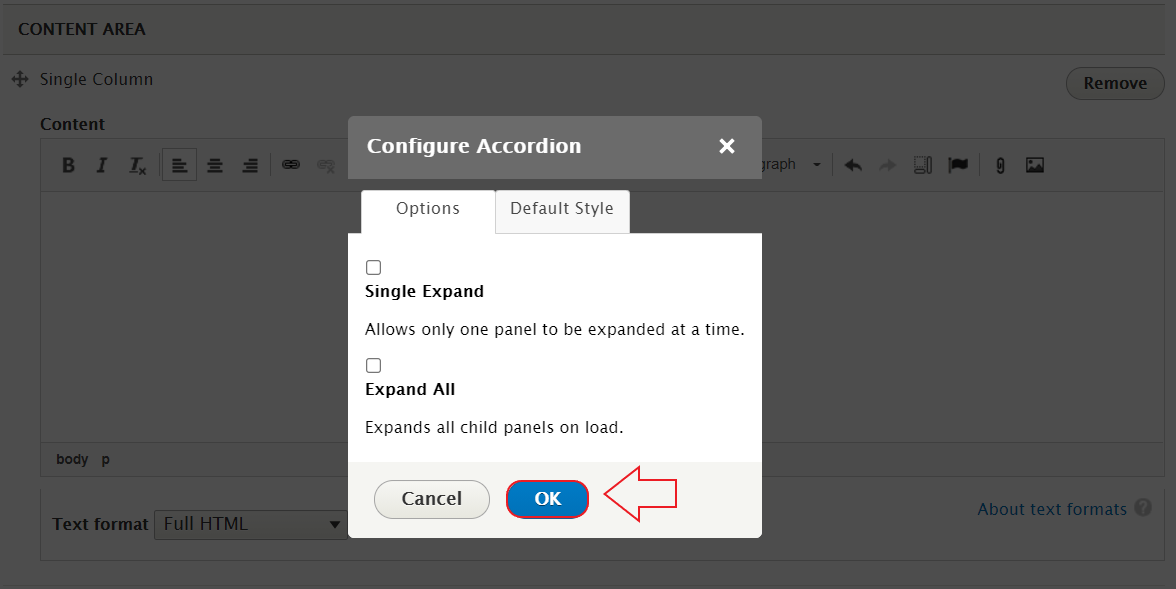
Task: Apply italic formatting
Action: 101,164
